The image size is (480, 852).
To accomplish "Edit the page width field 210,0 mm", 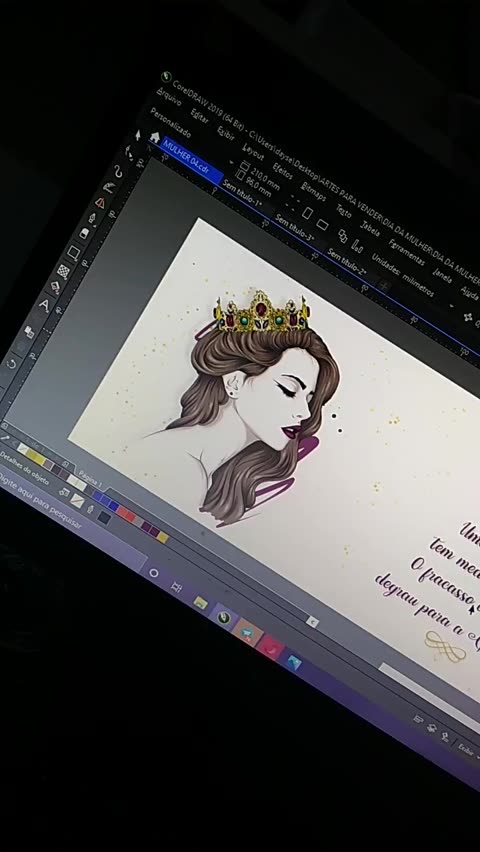I will point(265,179).
